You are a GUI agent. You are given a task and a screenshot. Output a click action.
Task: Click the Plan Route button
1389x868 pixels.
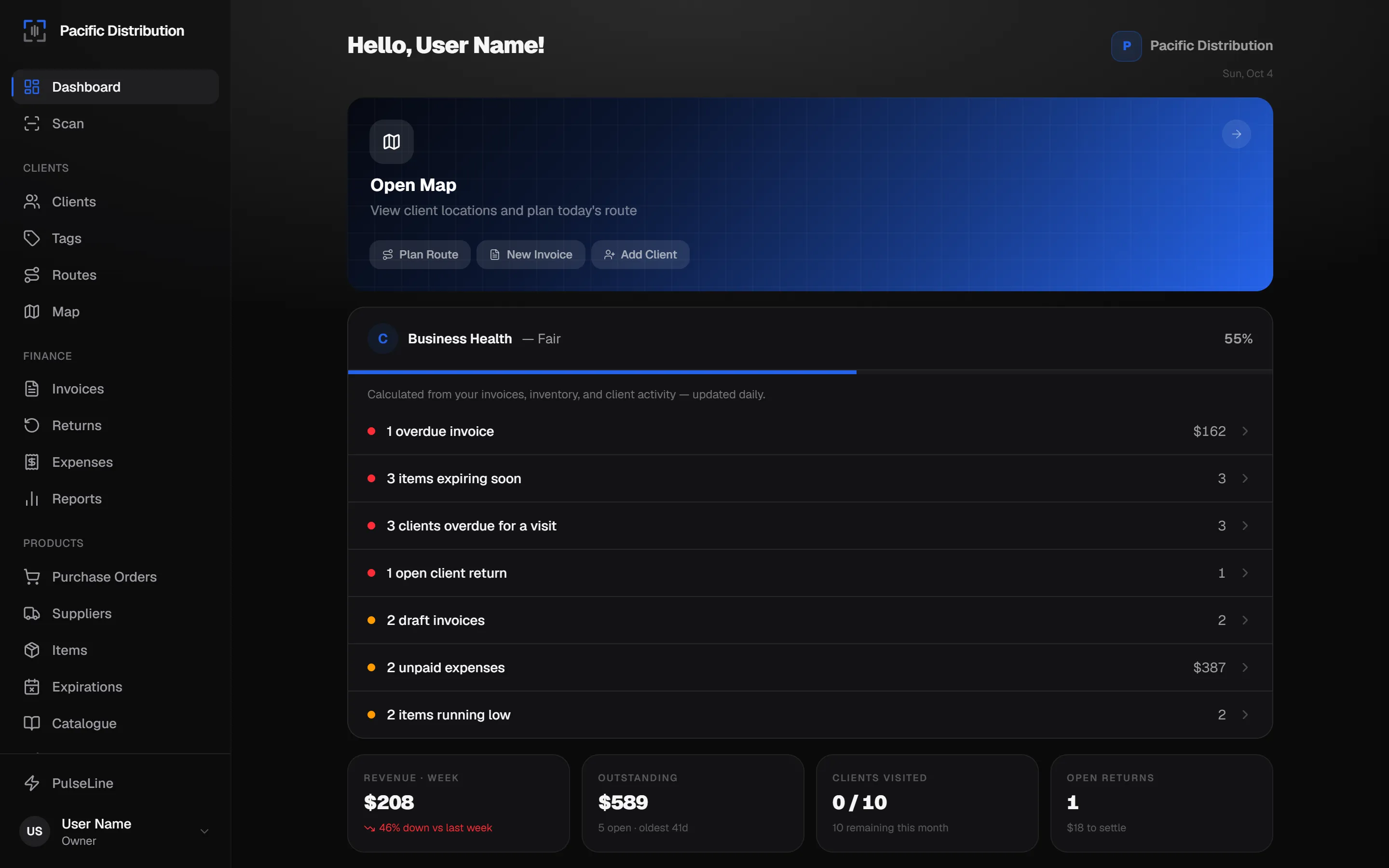coord(420,254)
